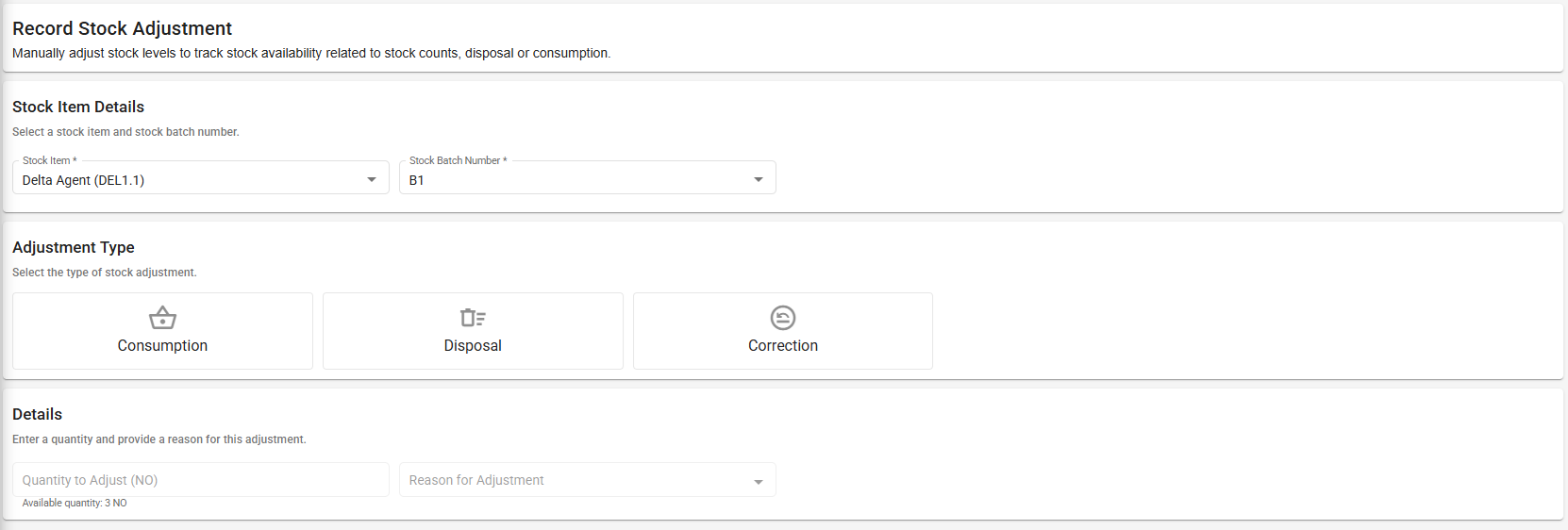Click the Consumption basket icon
Viewport: 1568px width, 530px height.
pyautogui.click(x=162, y=318)
